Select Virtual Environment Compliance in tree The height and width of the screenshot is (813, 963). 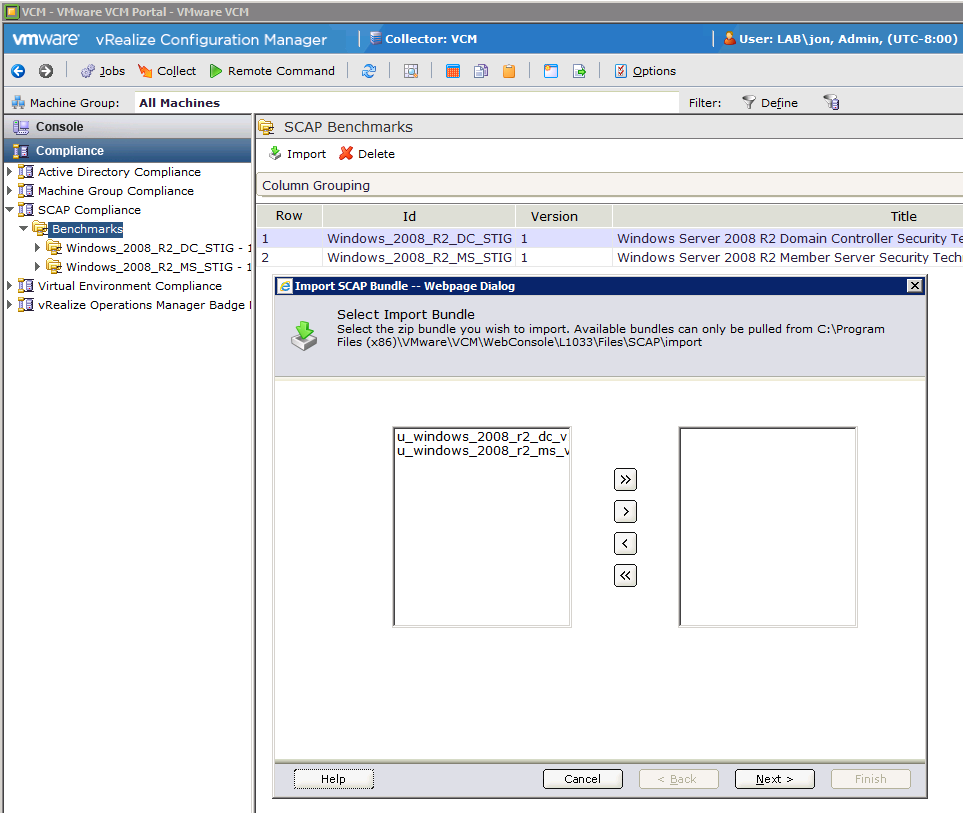pyautogui.click(x=130, y=286)
